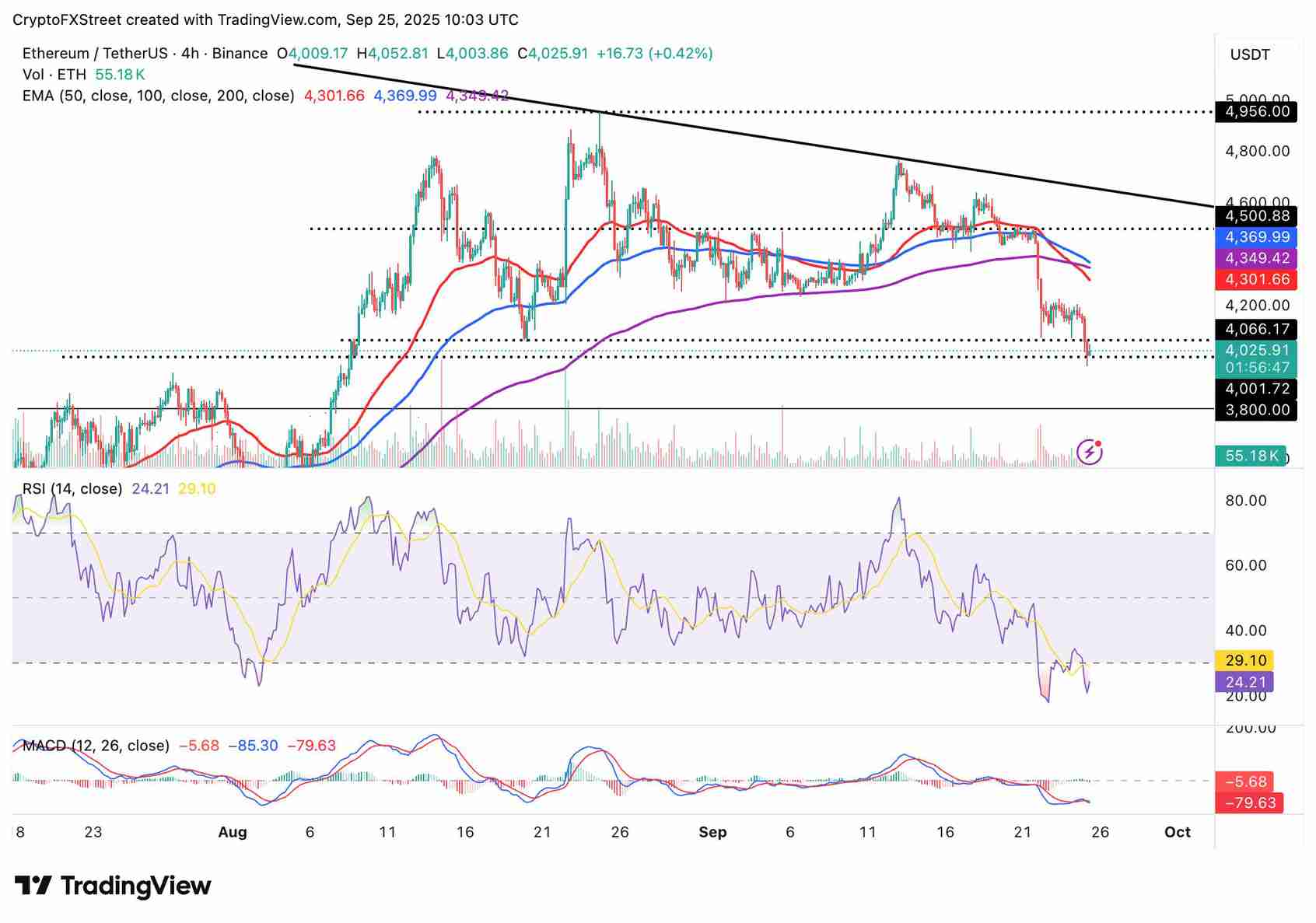Click the current price label 4,025.91
This screenshot has height=923, width=1316.
coord(1257,351)
